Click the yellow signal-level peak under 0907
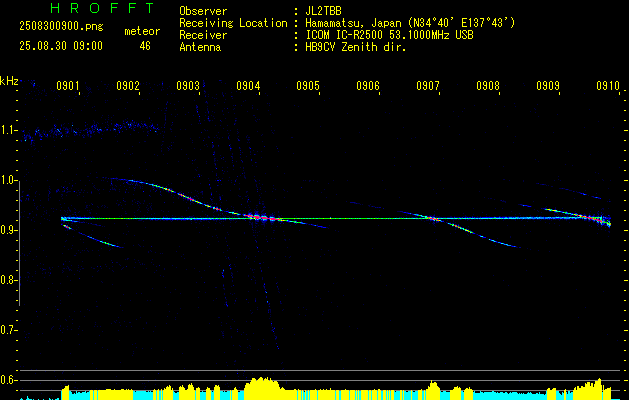Screen dimensions: 629x400 [x=432, y=388]
